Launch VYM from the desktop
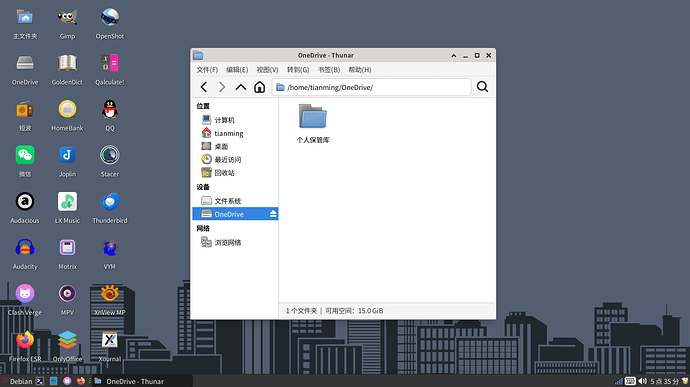 [110, 254]
